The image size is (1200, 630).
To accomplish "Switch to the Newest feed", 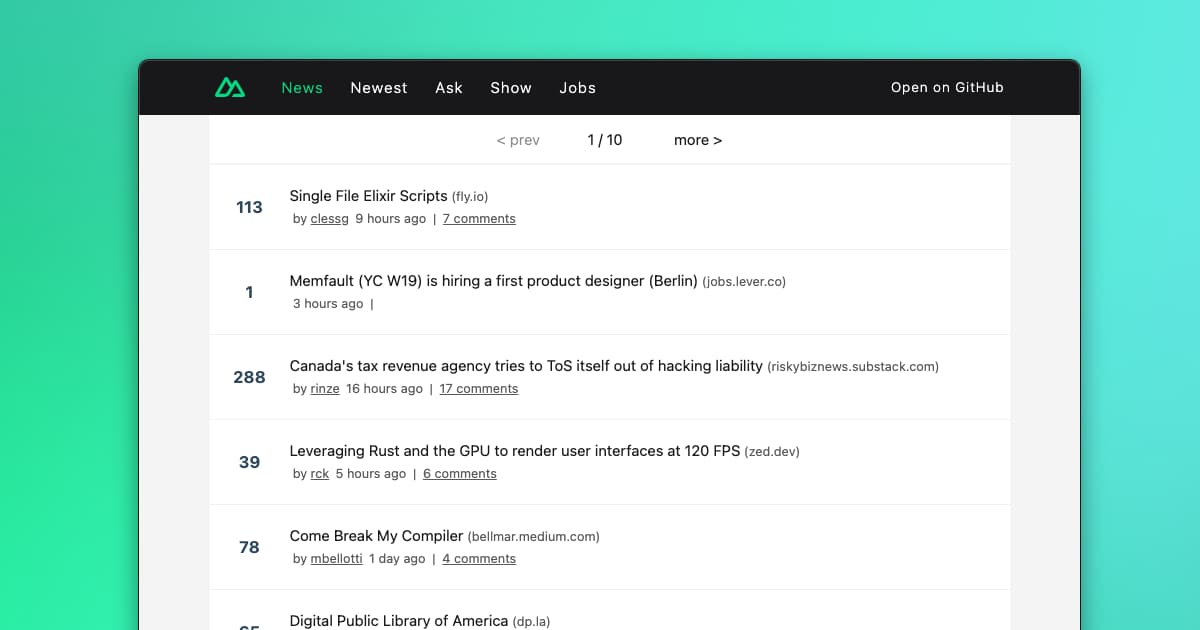I will click(x=379, y=88).
